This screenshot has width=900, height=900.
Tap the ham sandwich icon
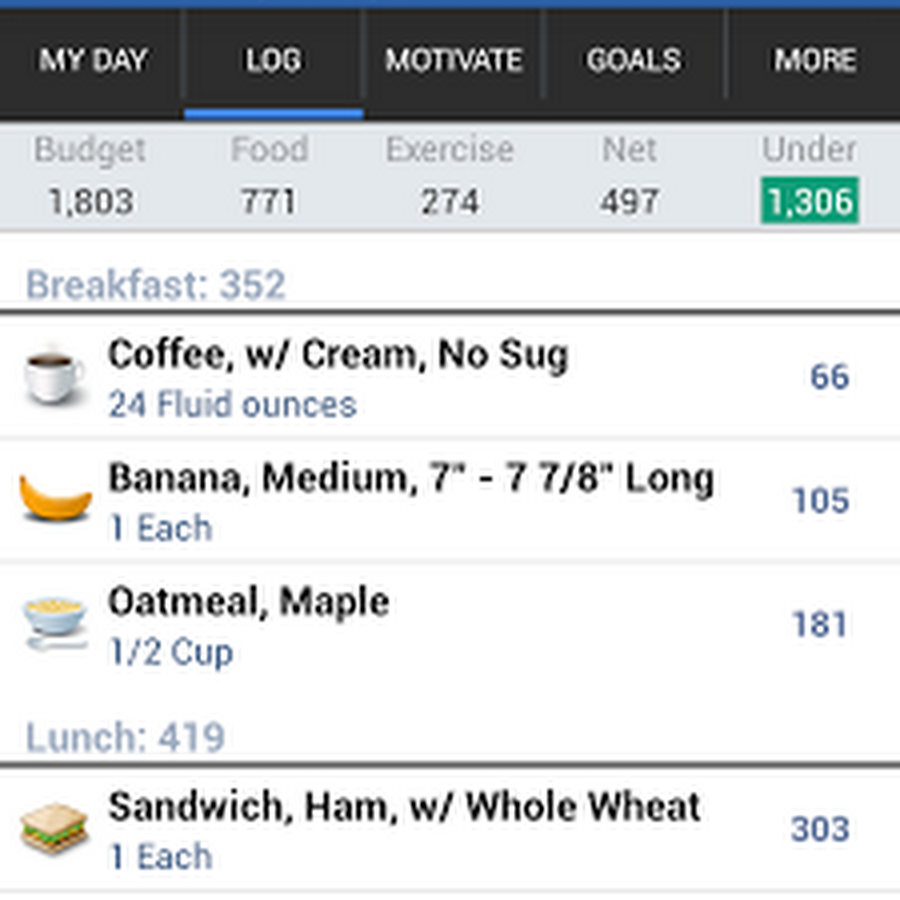(54, 828)
